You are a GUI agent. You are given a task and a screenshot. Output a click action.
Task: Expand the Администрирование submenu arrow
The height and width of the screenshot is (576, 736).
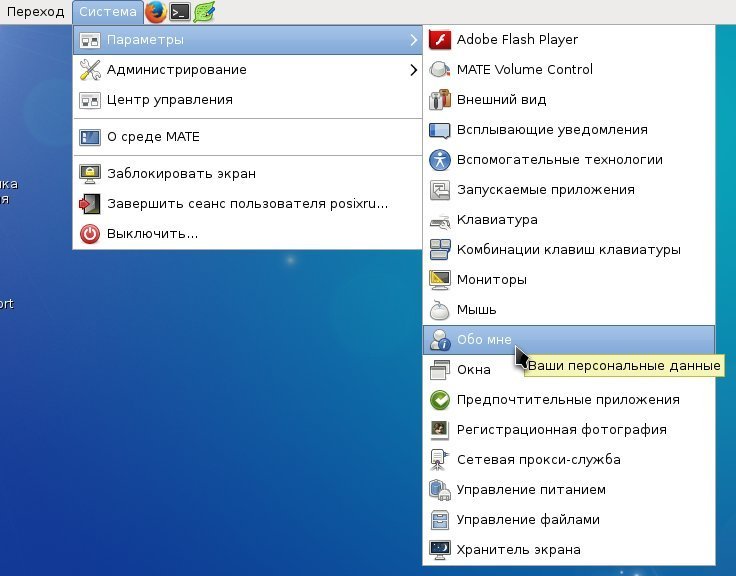coord(413,70)
